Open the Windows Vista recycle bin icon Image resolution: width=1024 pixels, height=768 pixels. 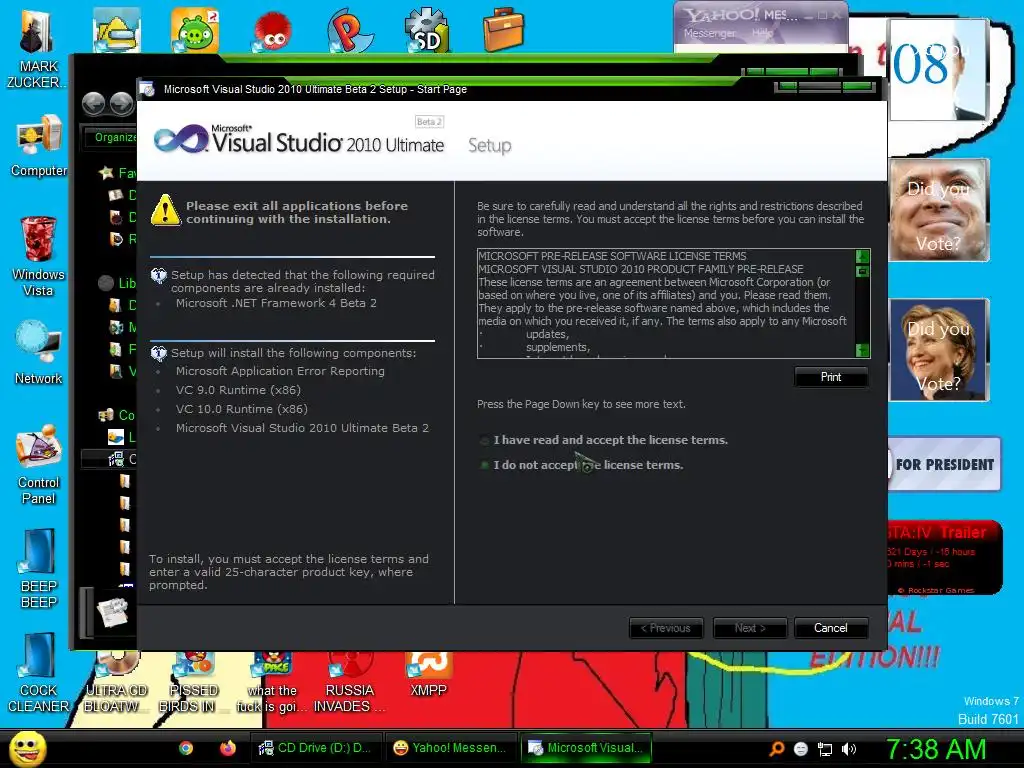[x=38, y=256]
